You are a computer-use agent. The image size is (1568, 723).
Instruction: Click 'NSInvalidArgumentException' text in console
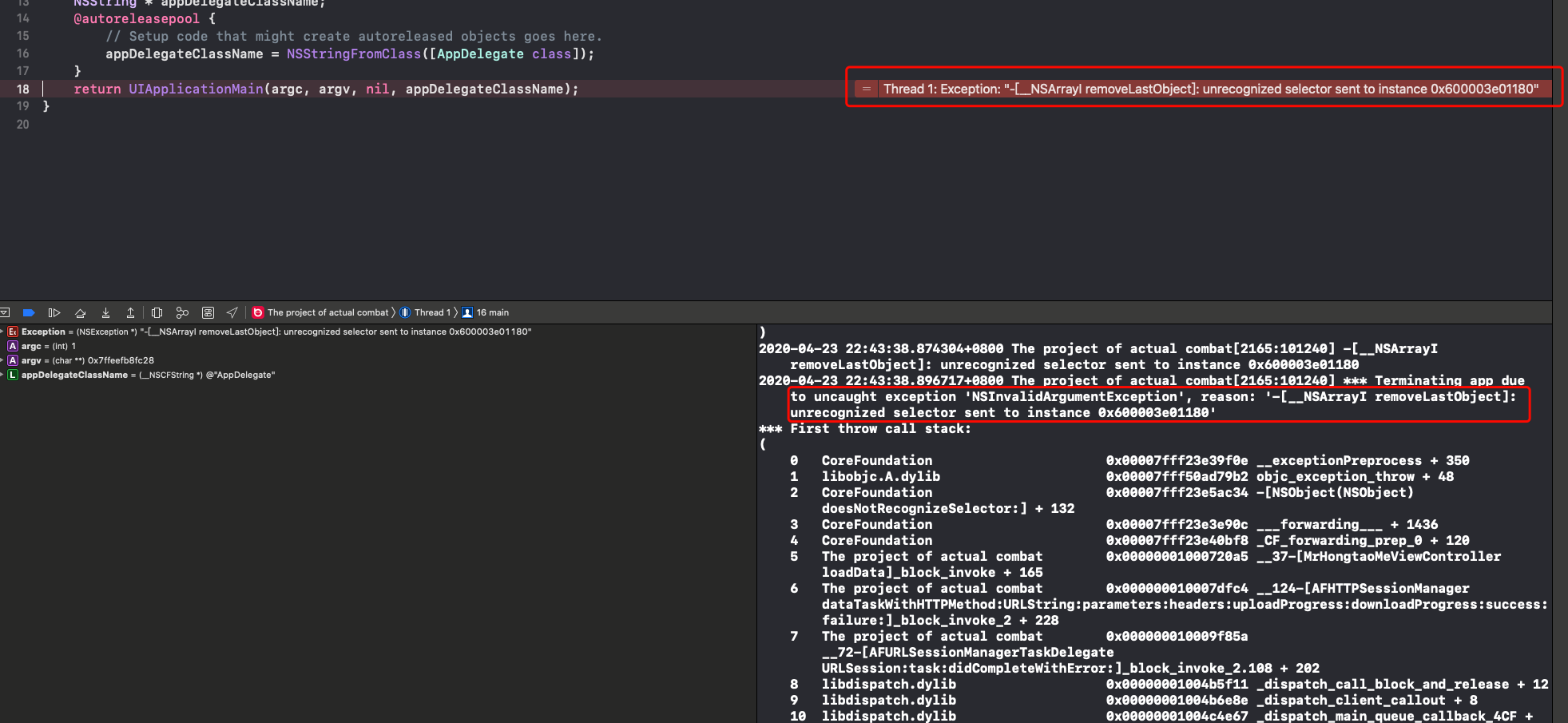1074,396
